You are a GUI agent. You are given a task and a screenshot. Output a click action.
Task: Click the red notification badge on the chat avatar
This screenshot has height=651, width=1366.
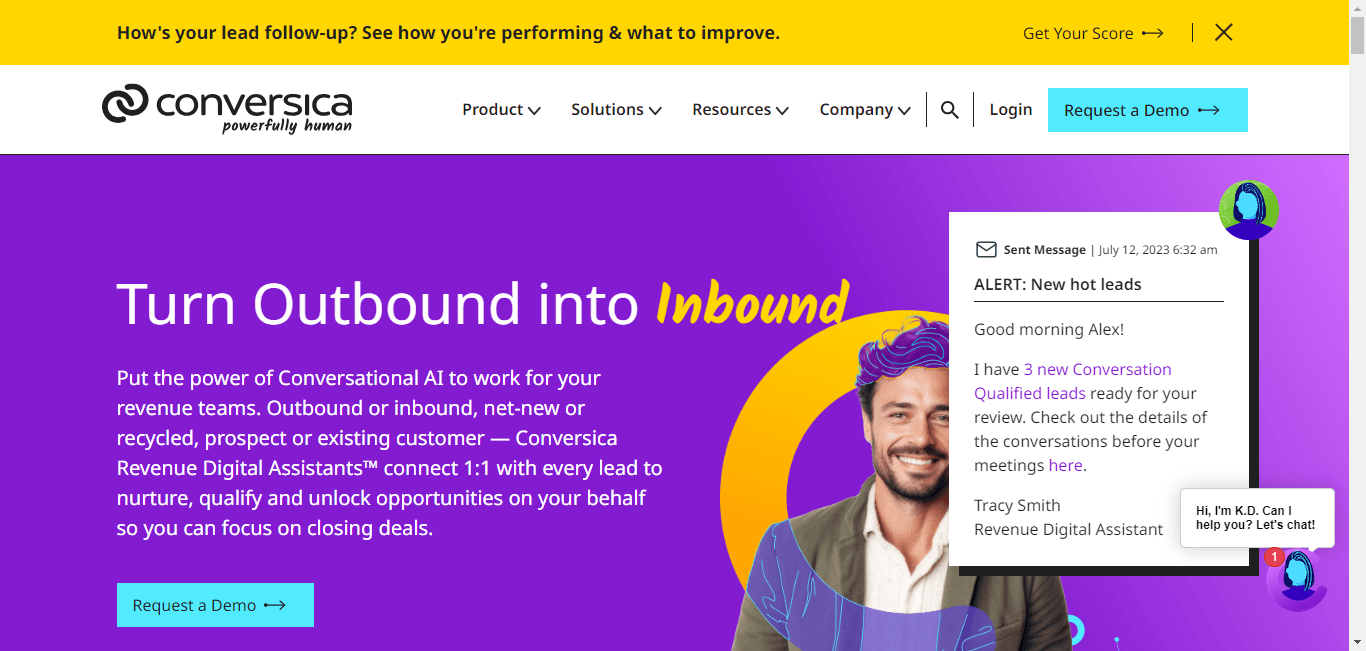click(x=1275, y=559)
